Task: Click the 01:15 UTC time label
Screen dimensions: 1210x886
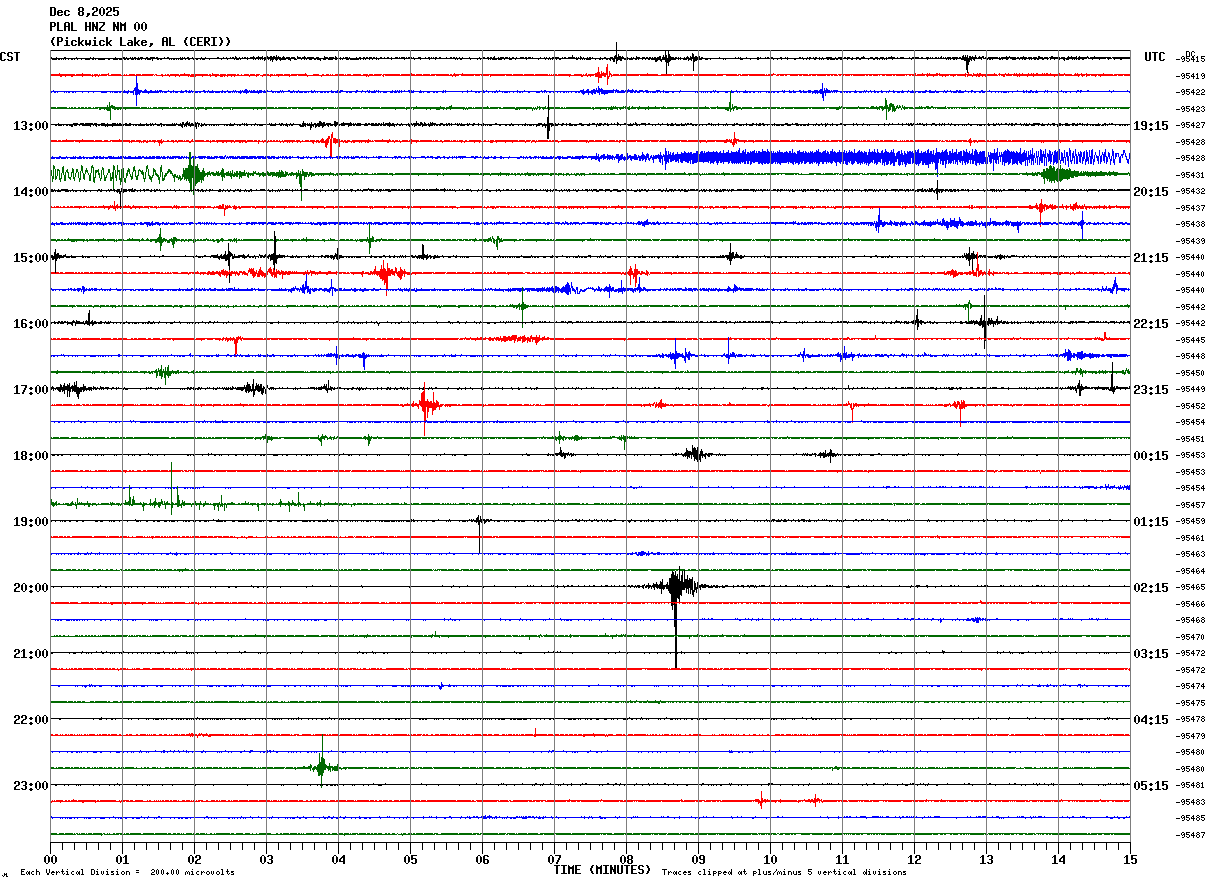Action: click(1151, 521)
